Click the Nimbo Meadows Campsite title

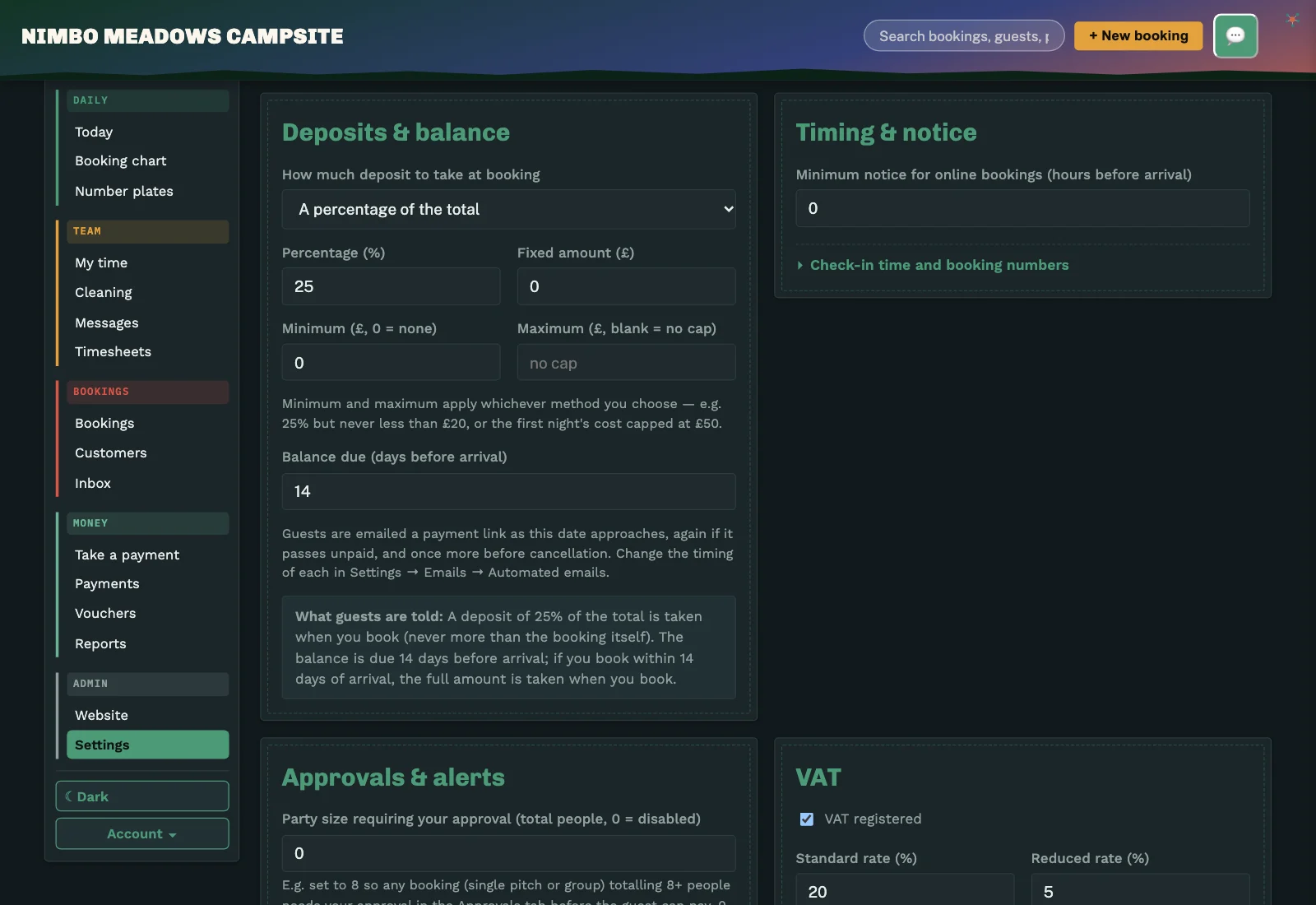183,36
